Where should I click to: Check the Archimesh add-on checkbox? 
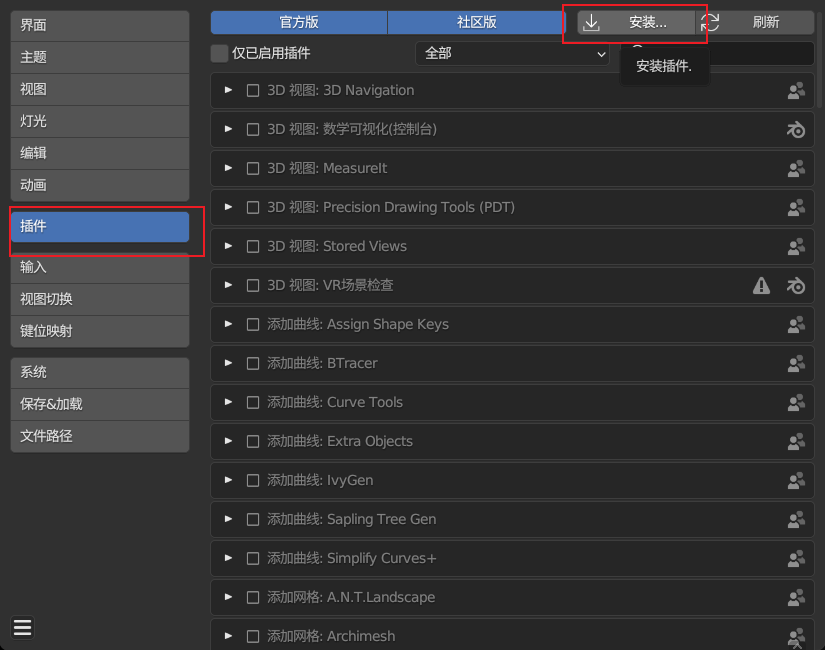(253, 636)
